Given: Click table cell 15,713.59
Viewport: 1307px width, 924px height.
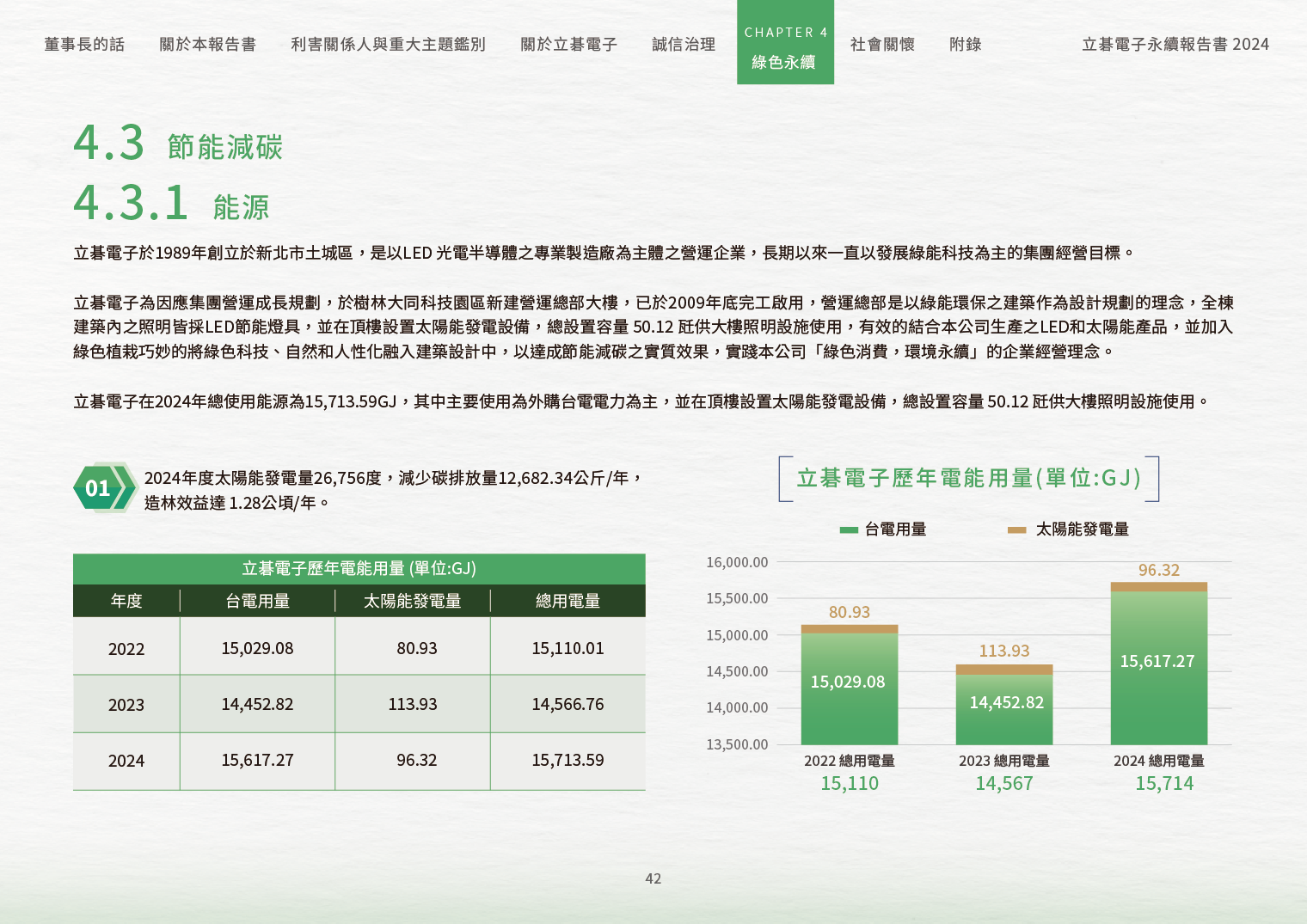Looking at the screenshot, I should [x=568, y=760].
